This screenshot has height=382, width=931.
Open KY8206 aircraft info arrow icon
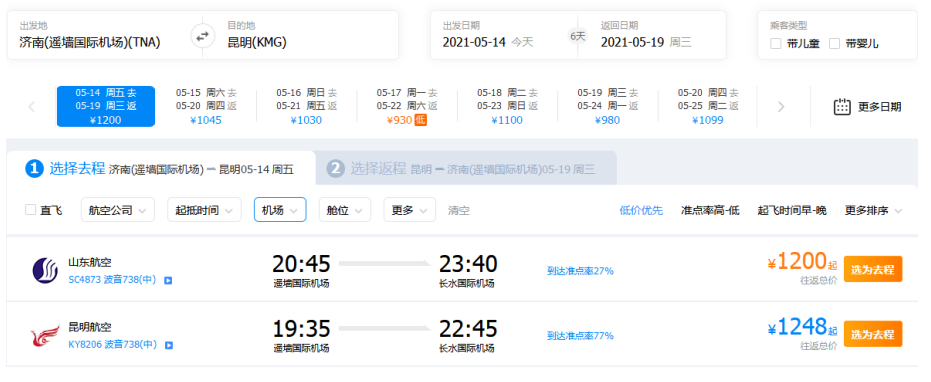click(168, 345)
